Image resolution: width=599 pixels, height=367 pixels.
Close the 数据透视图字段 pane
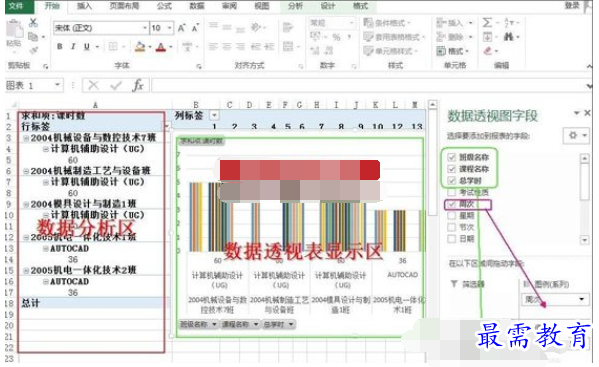[588, 113]
